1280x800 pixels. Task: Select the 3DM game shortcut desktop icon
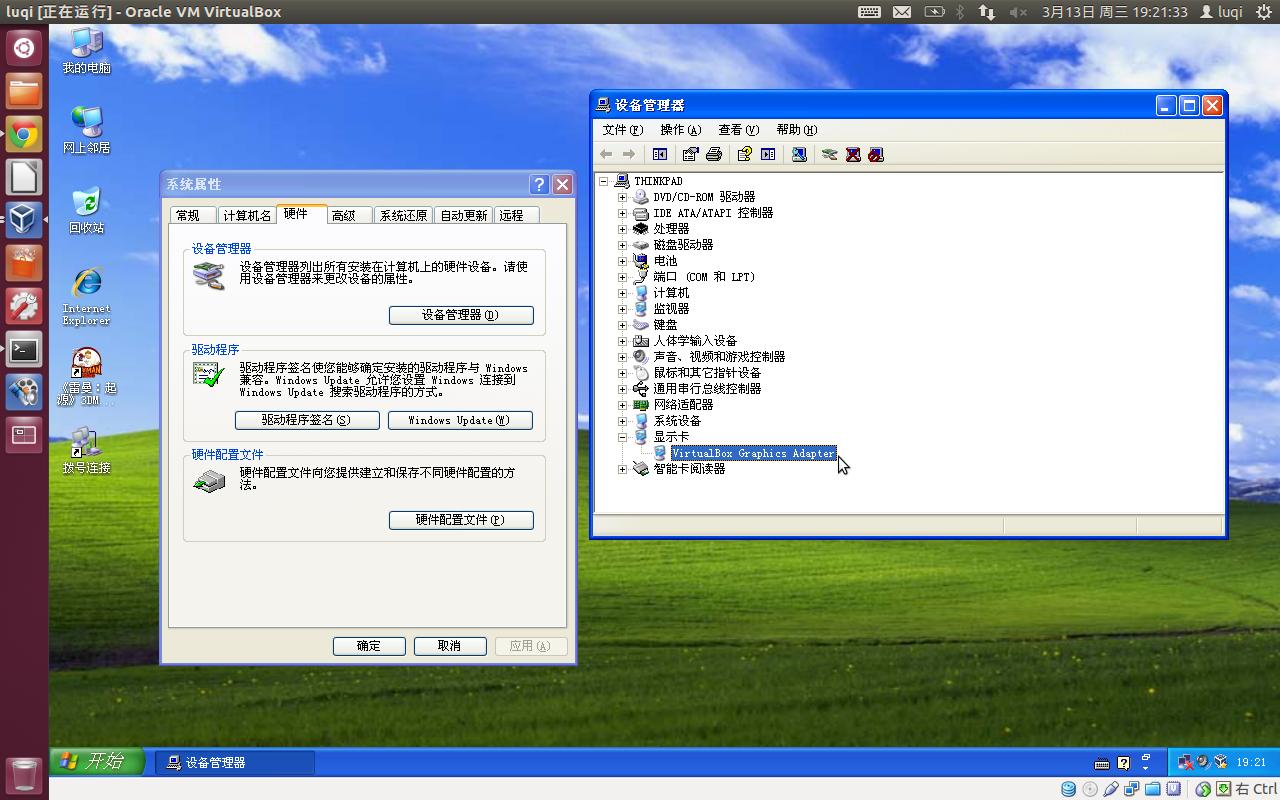[x=87, y=376]
